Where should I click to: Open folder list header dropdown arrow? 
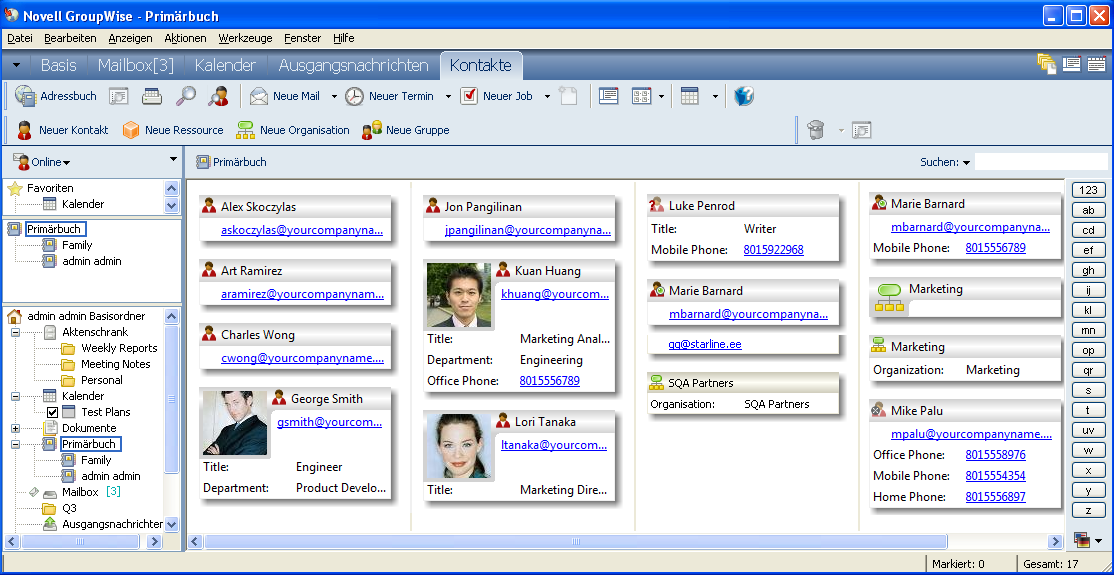tap(173, 159)
